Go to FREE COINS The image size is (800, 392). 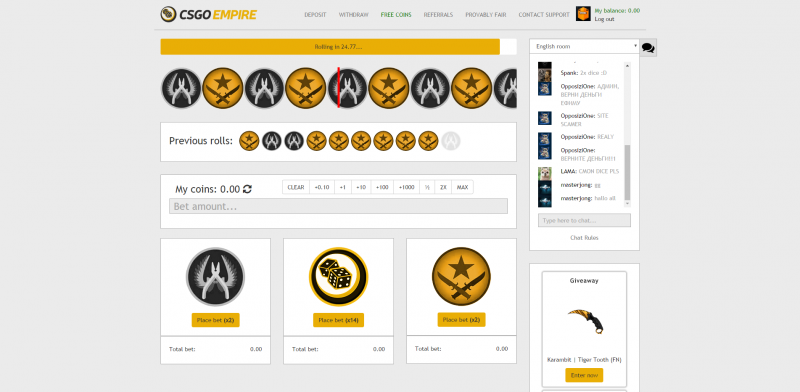(x=396, y=15)
